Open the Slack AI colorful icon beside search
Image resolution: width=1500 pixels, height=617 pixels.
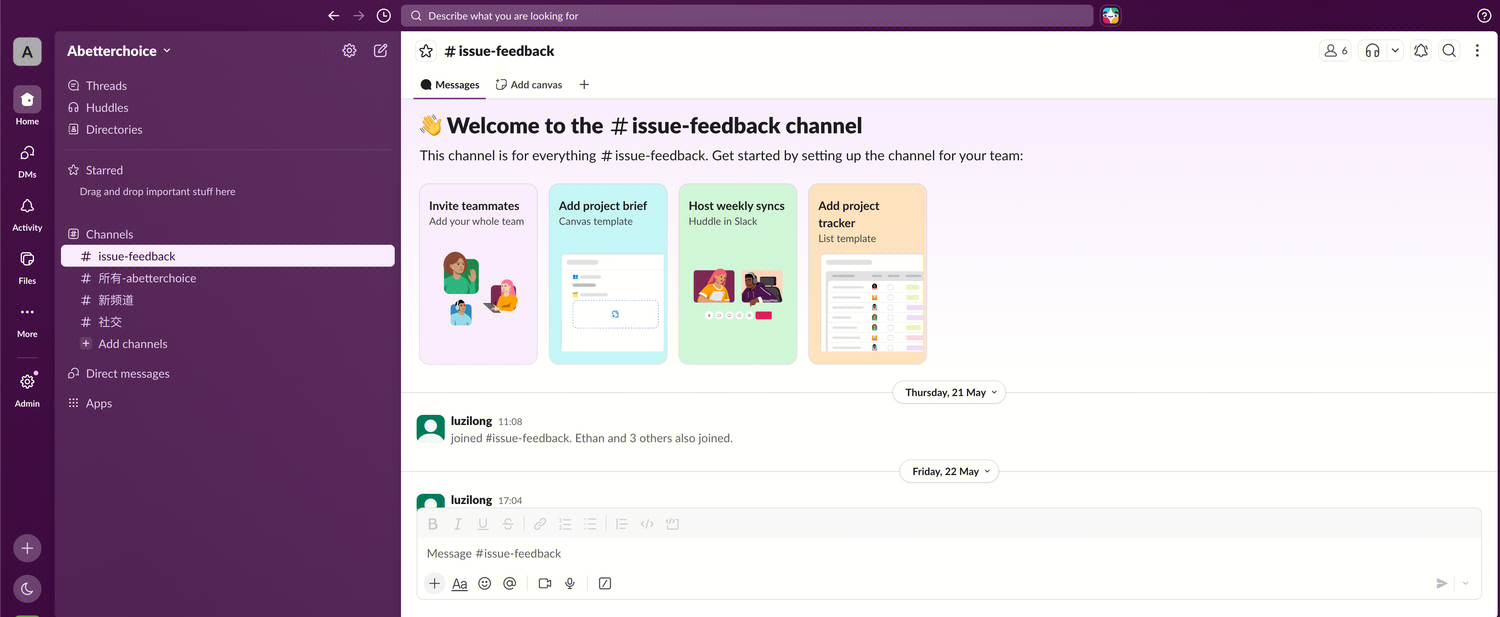tap(1110, 16)
